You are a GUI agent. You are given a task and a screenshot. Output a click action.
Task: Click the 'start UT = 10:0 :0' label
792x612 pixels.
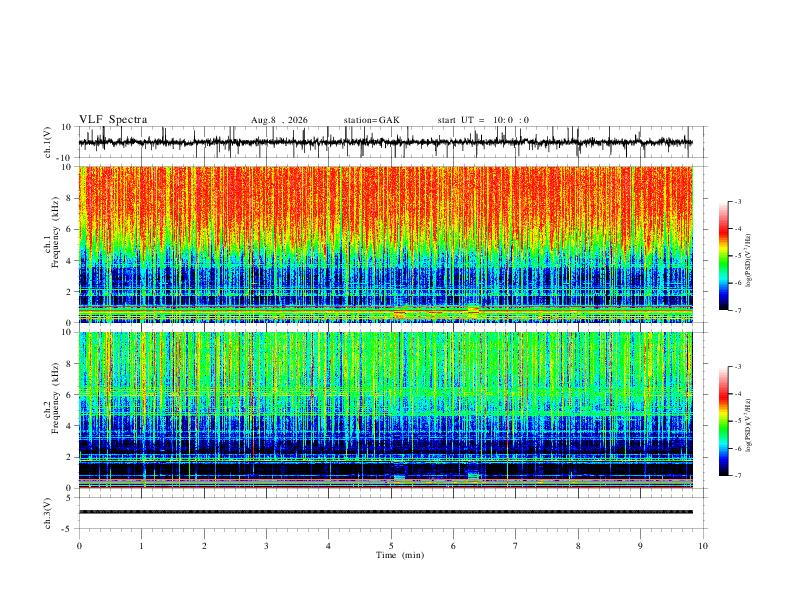click(483, 120)
